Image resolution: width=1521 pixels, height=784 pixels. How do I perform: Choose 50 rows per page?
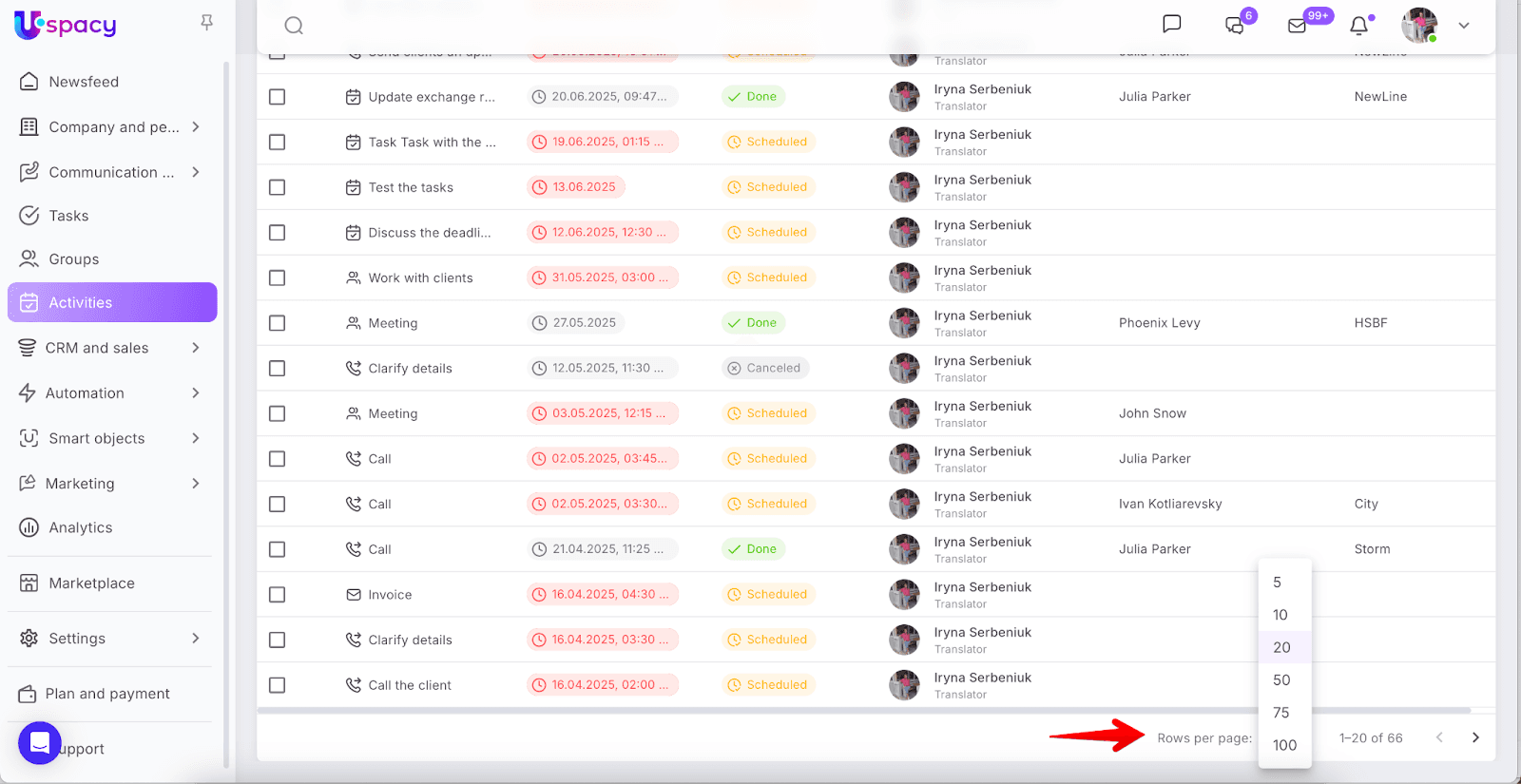click(x=1281, y=680)
